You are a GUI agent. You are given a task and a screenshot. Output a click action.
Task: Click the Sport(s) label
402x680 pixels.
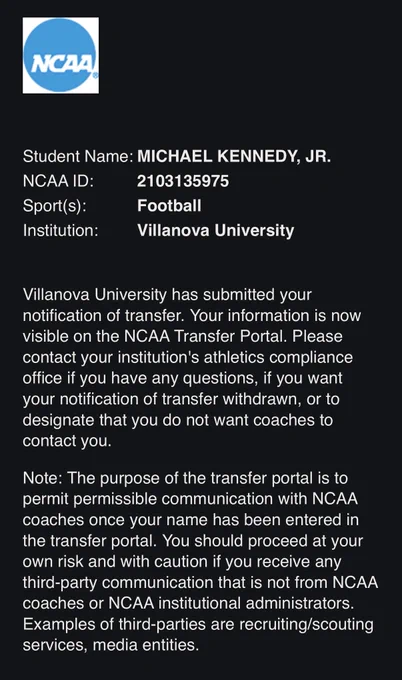[x=55, y=206]
